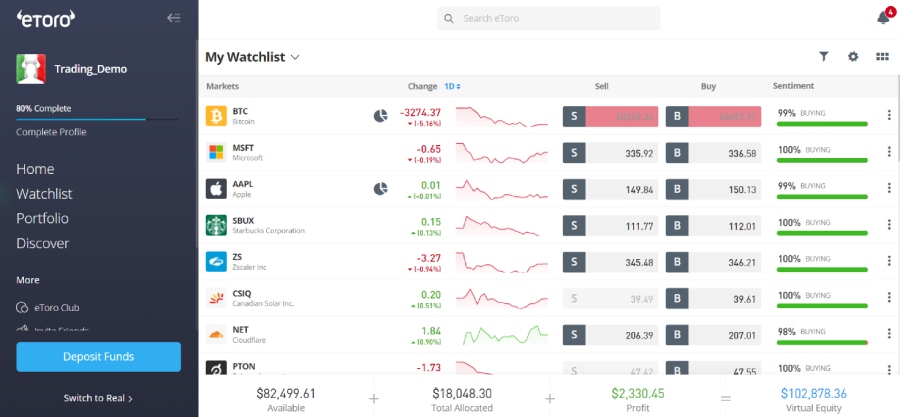Viewport: 900px width, 417px height.
Task: Click the BTC portfolio pie icon
Action: click(x=380, y=116)
